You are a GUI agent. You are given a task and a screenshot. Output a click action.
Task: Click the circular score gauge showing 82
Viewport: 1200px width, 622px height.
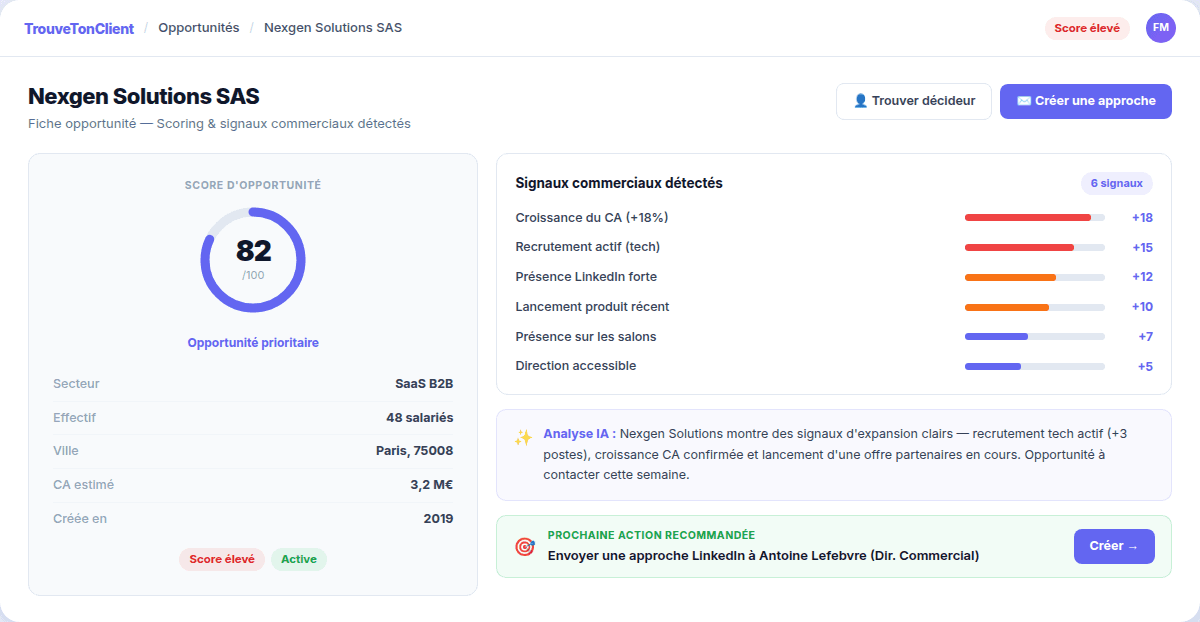pos(253,260)
